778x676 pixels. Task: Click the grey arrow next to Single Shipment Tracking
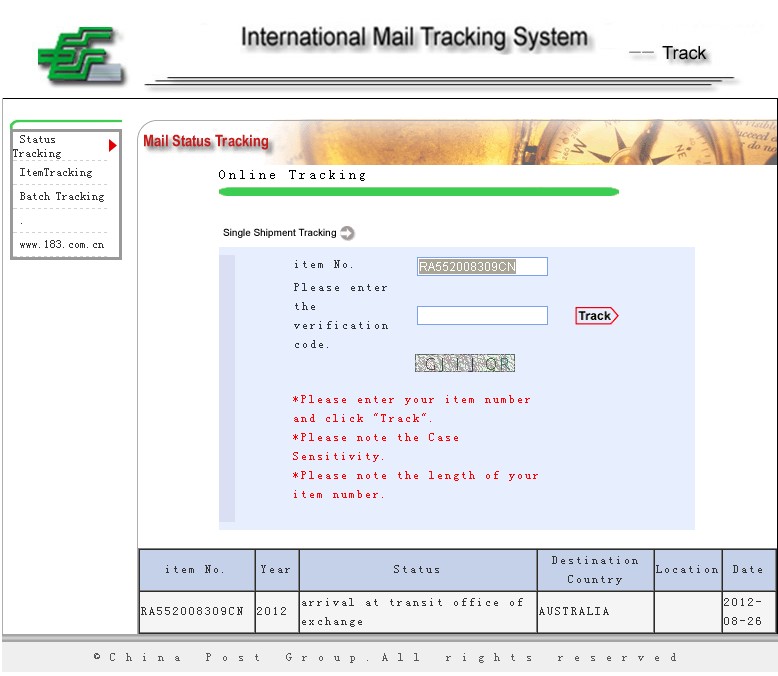coord(347,233)
